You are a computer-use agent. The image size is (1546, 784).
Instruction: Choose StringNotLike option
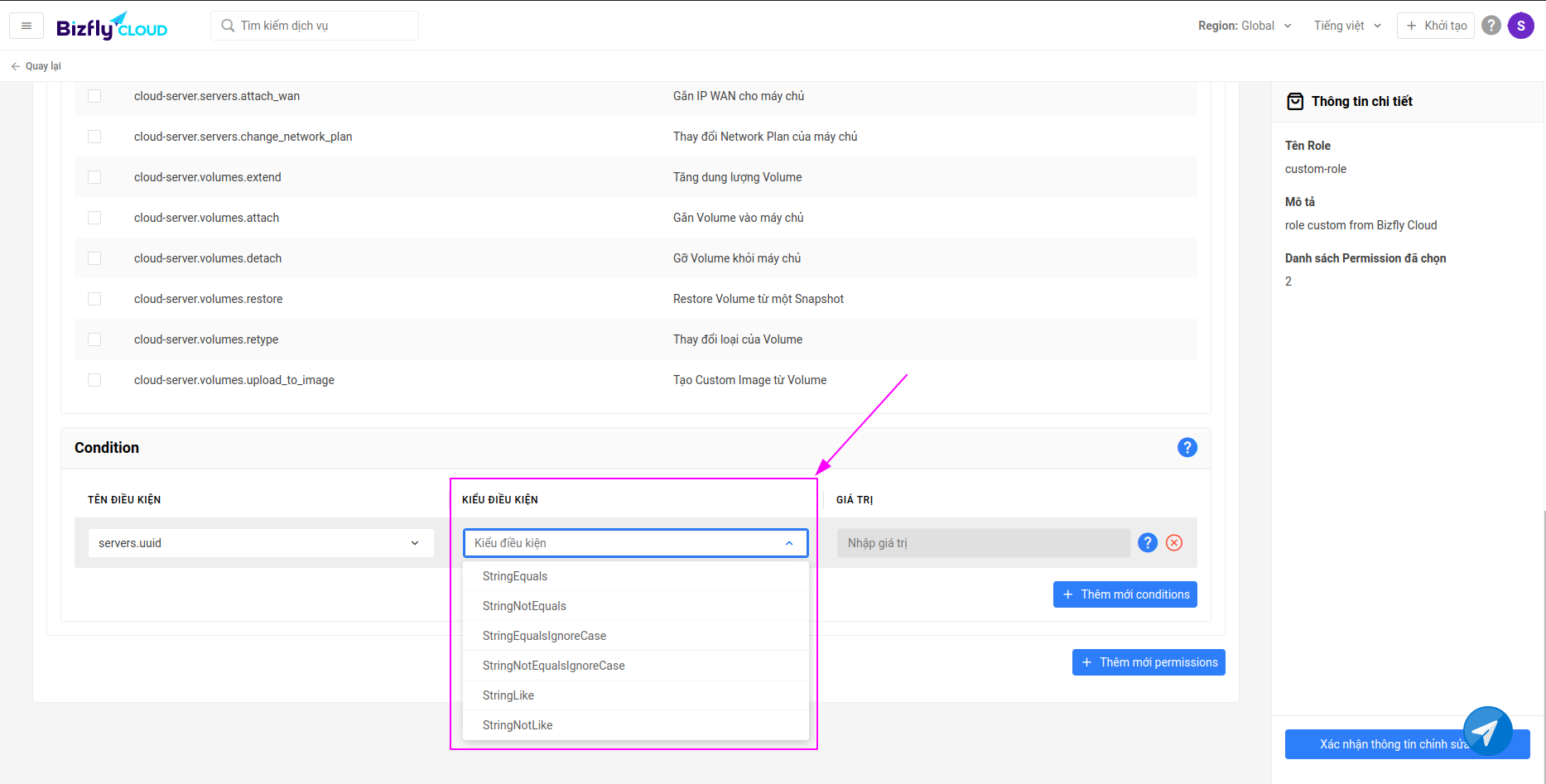pos(518,725)
